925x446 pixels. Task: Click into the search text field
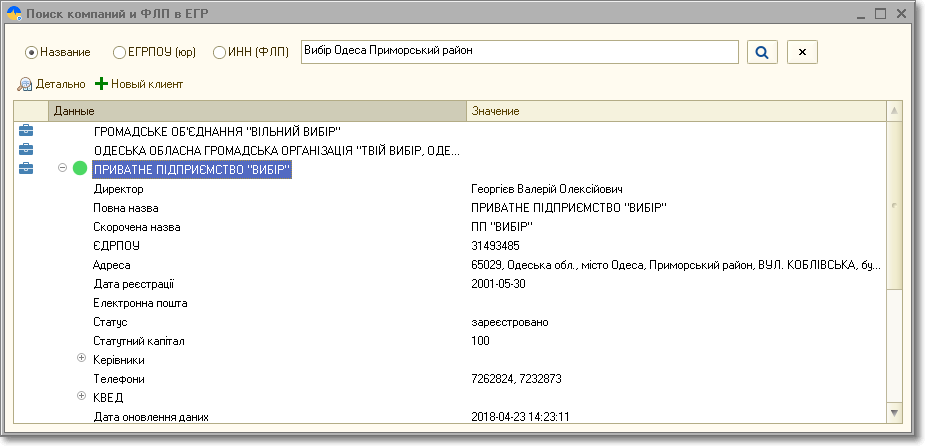point(518,52)
